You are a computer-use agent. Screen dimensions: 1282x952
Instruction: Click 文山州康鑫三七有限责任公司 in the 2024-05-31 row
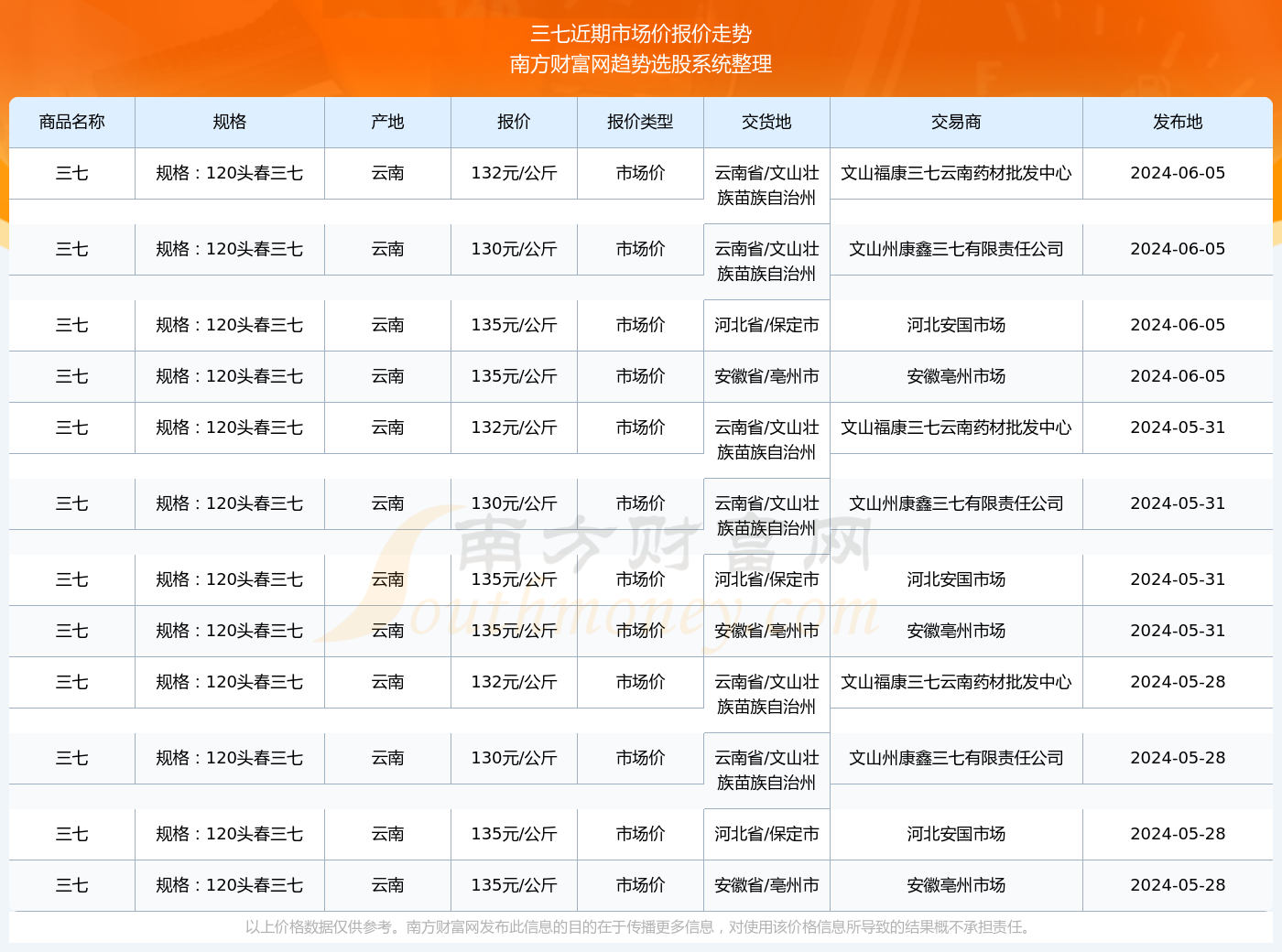(957, 503)
